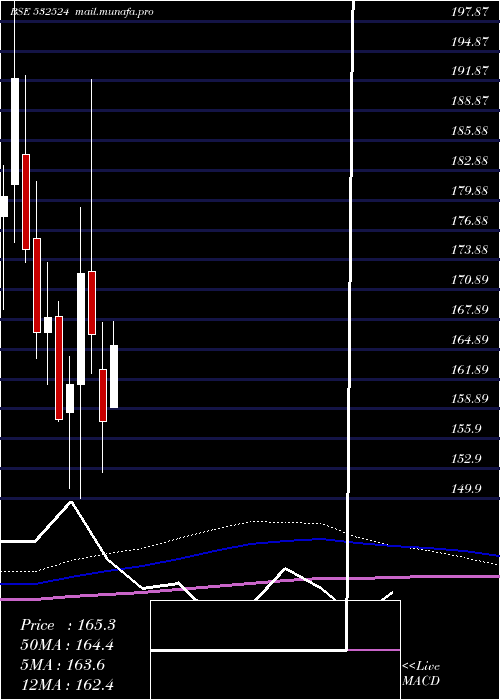Click the 167.89 price axis label
The image size is (500, 700).
click(x=470, y=310)
